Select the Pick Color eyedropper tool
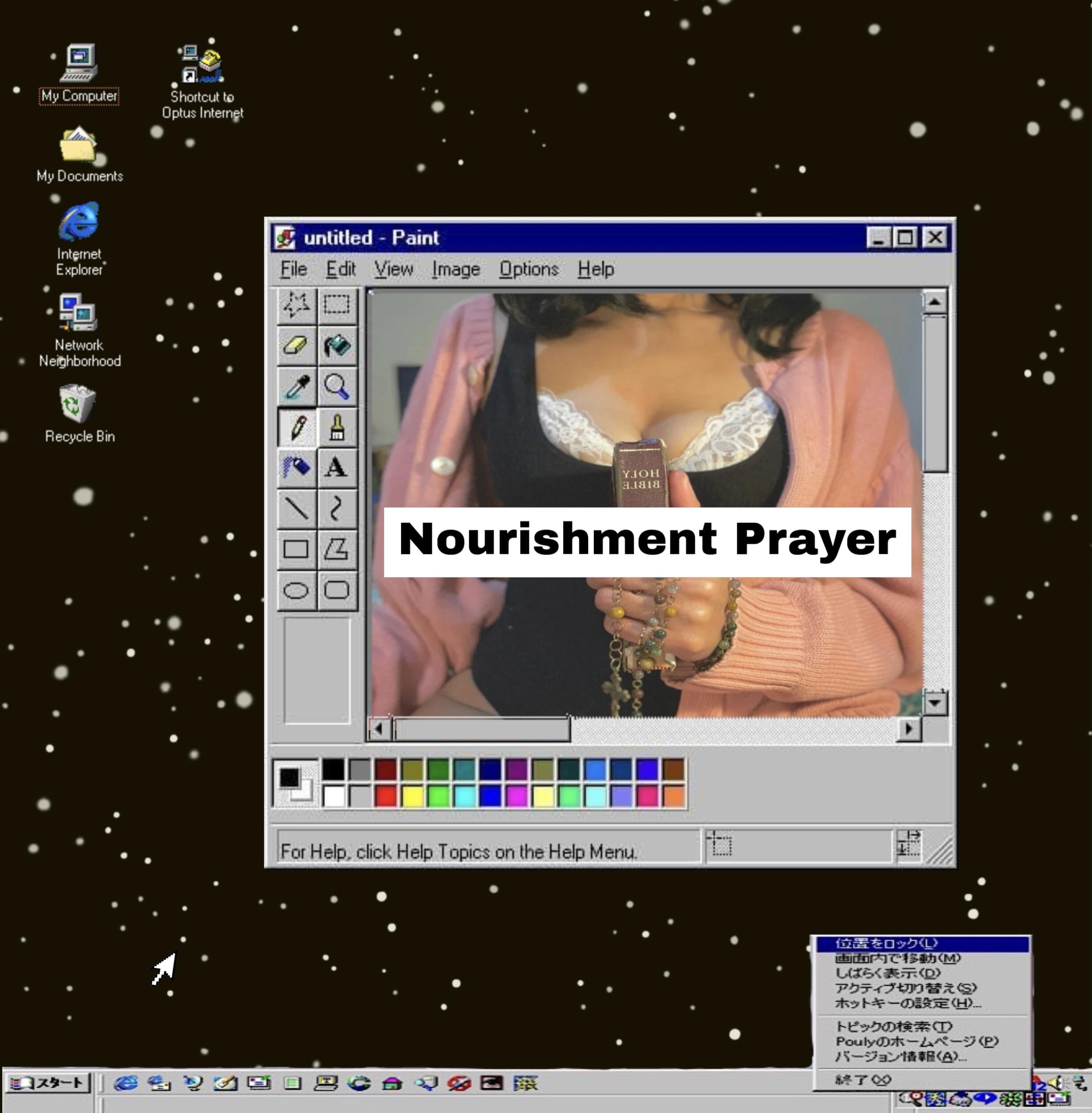 pos(297,387)
